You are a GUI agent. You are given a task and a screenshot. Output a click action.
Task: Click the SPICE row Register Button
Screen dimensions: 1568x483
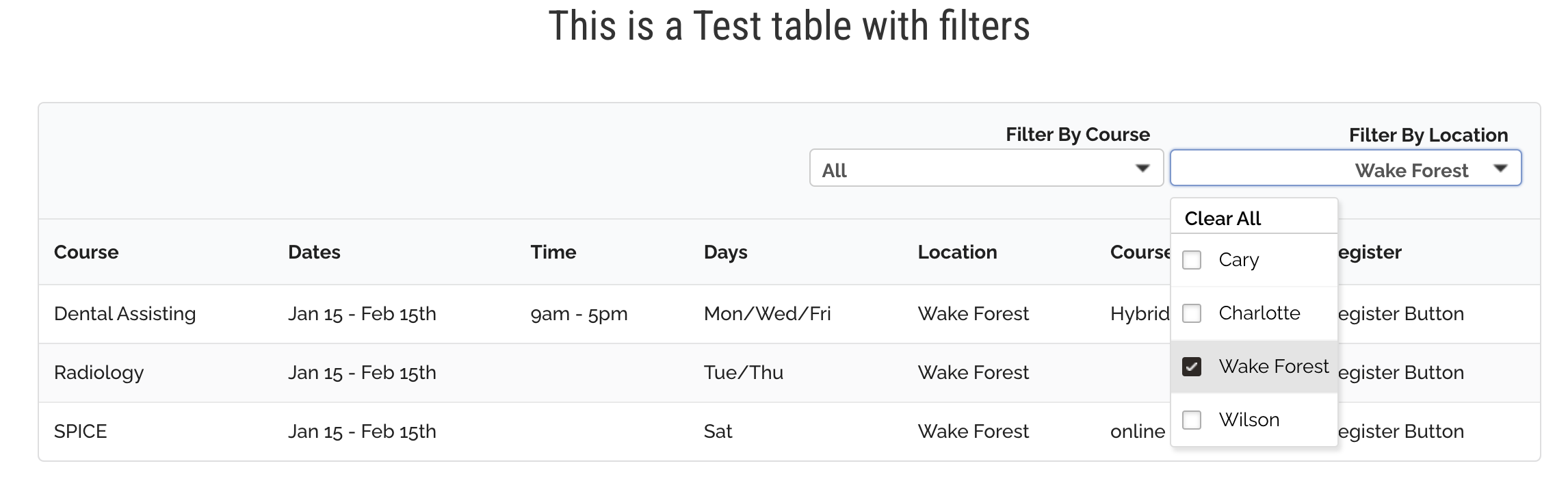(1400, 432)
